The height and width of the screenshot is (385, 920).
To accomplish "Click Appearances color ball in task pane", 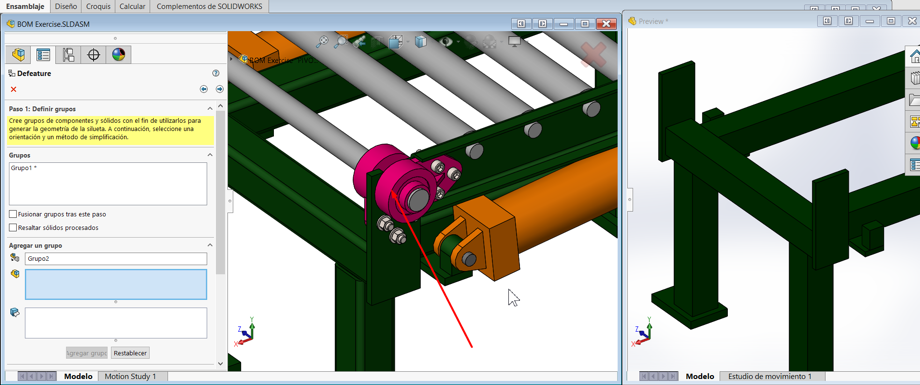I will pyautogui.click(x=914, y=143).
